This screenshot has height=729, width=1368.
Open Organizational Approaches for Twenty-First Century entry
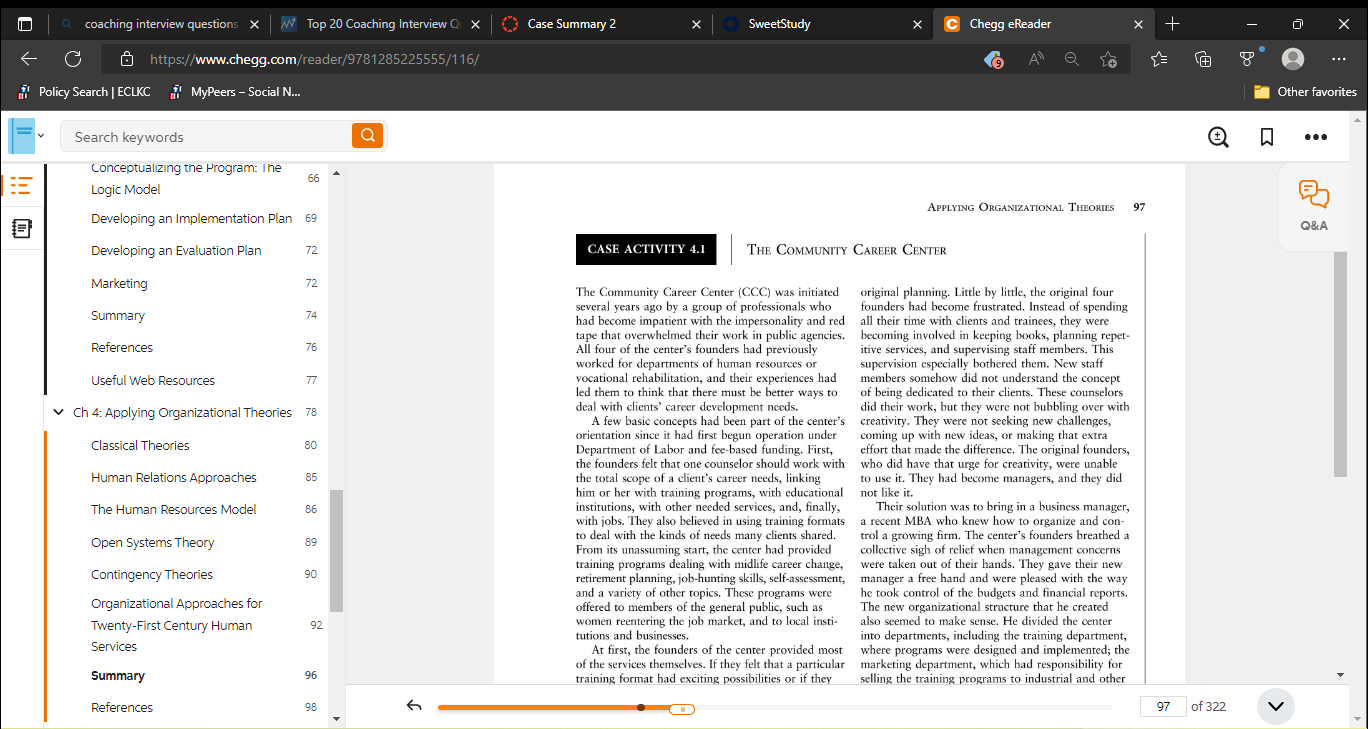[x=177, y=625]
